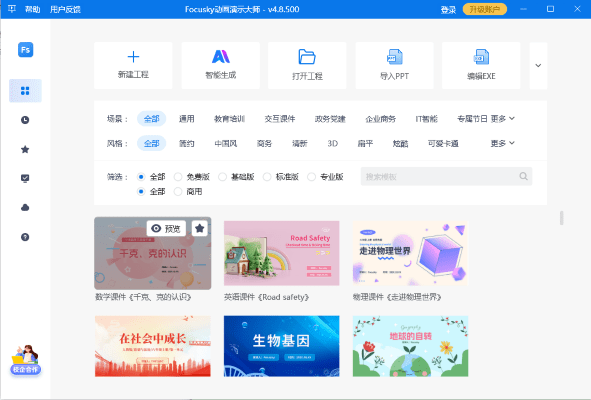This screenshot has height=400, width=591.
Task: Select 全部 version filter radio
Action: coord(141,176)
